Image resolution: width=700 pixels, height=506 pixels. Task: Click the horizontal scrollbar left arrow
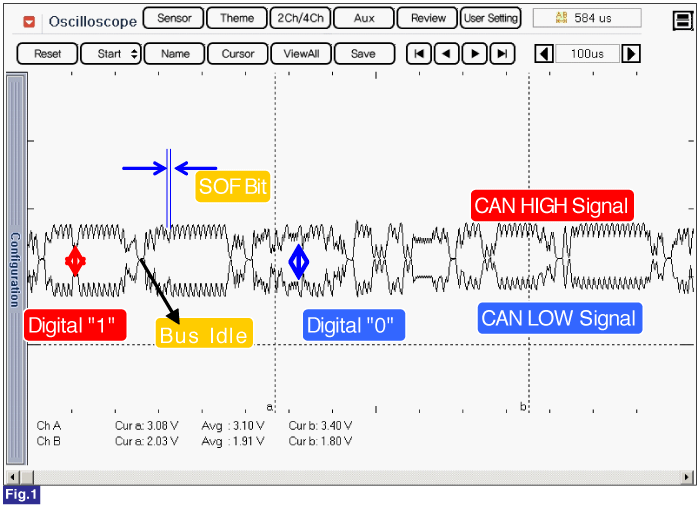[12, 477]
